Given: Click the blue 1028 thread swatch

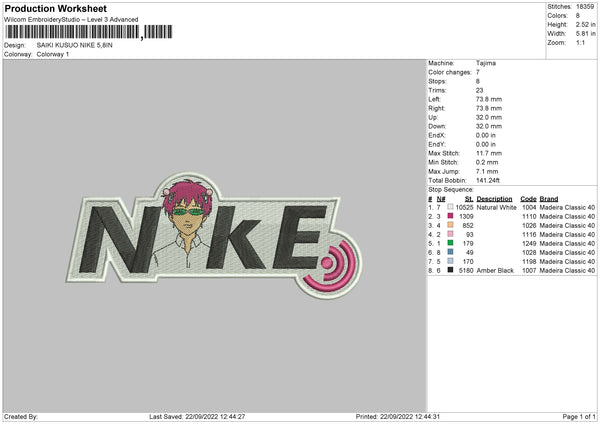Looking at the screenshot, I should point(450,252).
